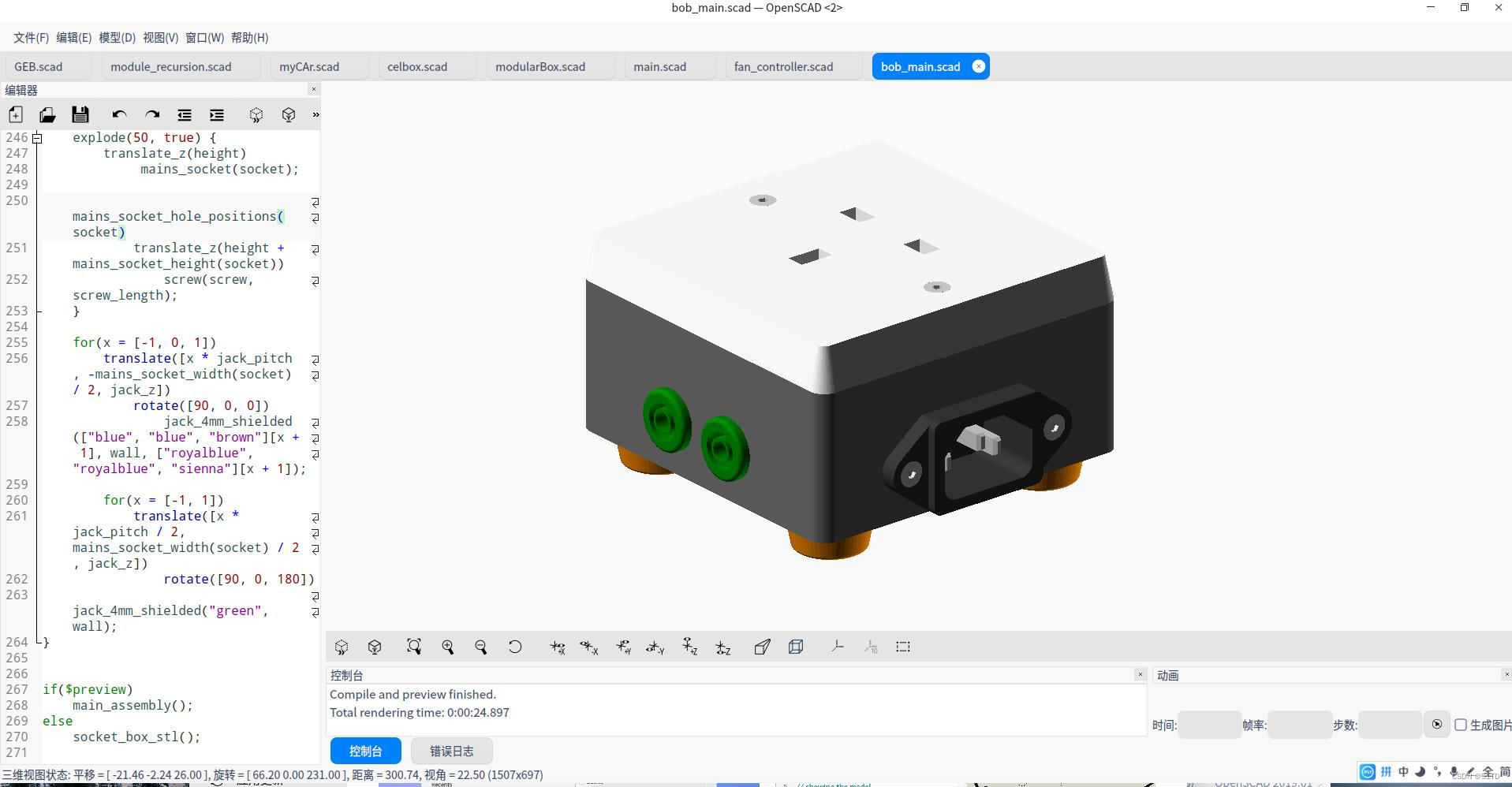Click line 270 socket_box_stl(); in the editor

[x=136, y=737]
